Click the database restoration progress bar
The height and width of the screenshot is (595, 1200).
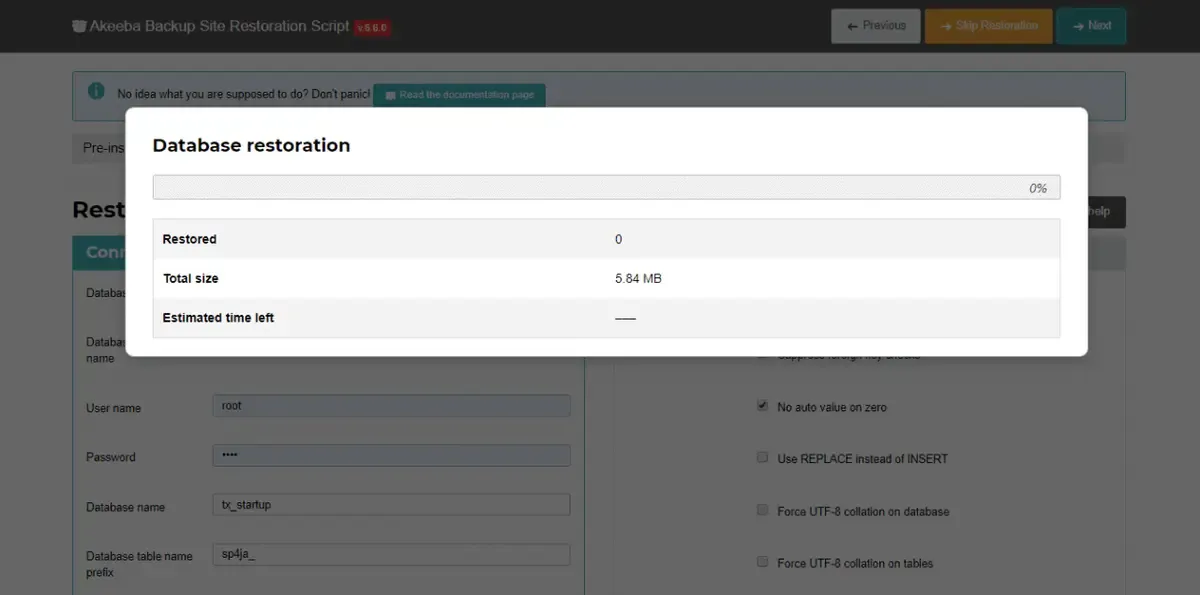click(x=606, y=188)
